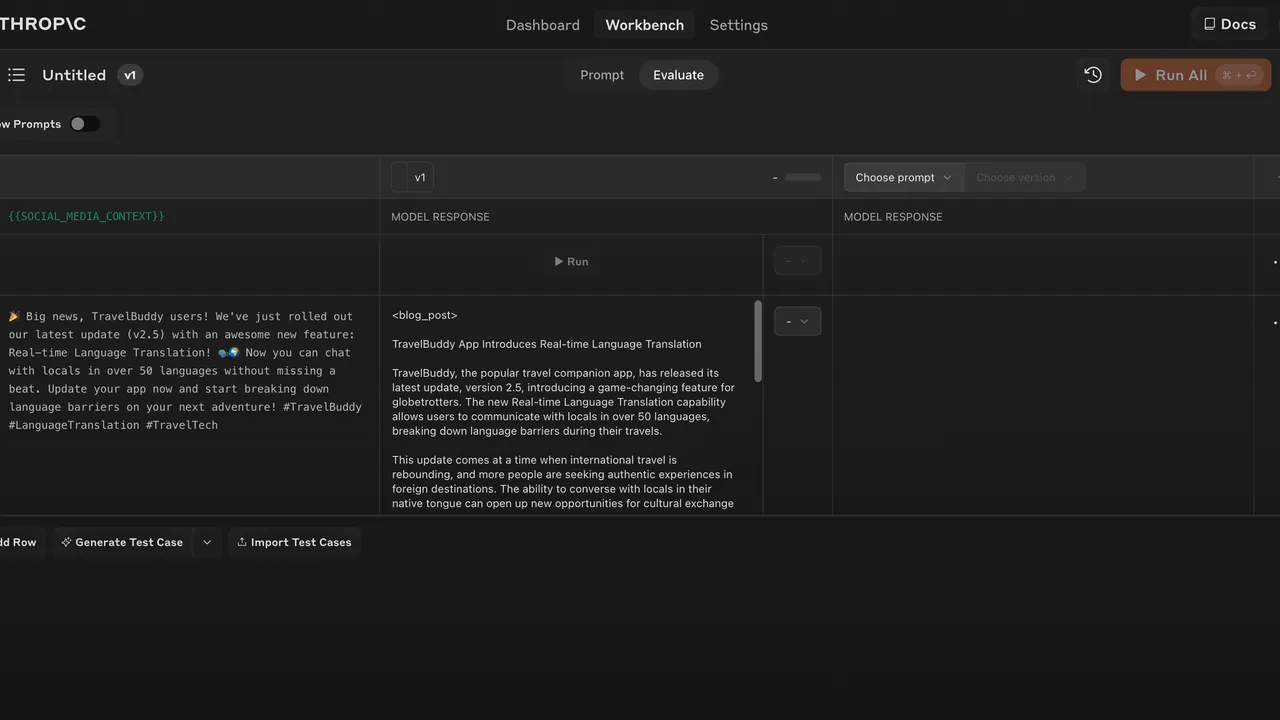Click the Anthropic logo

pyautogui.click(x=43, y=24)
